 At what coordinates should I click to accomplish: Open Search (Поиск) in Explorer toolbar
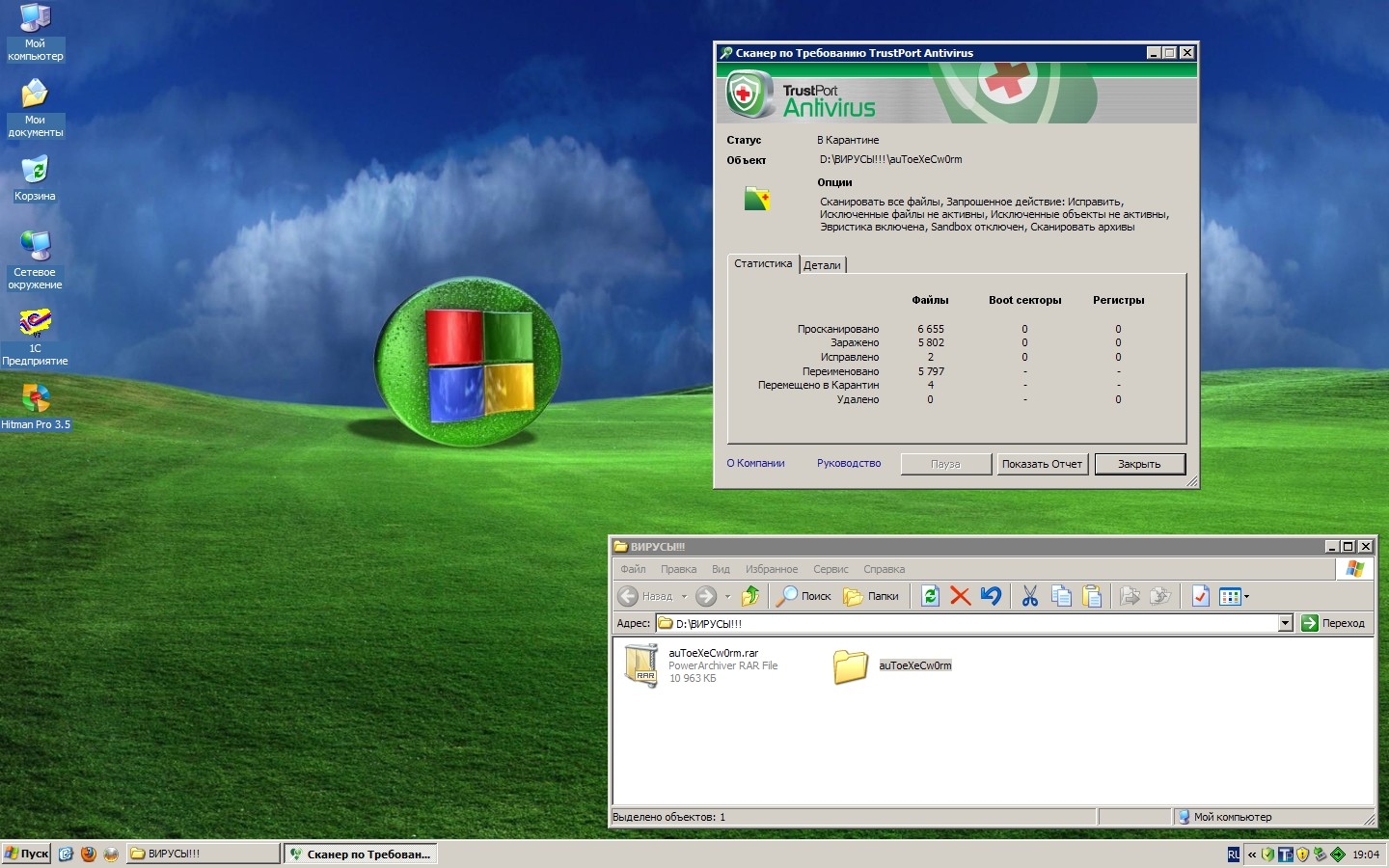(x=804, y=596)
